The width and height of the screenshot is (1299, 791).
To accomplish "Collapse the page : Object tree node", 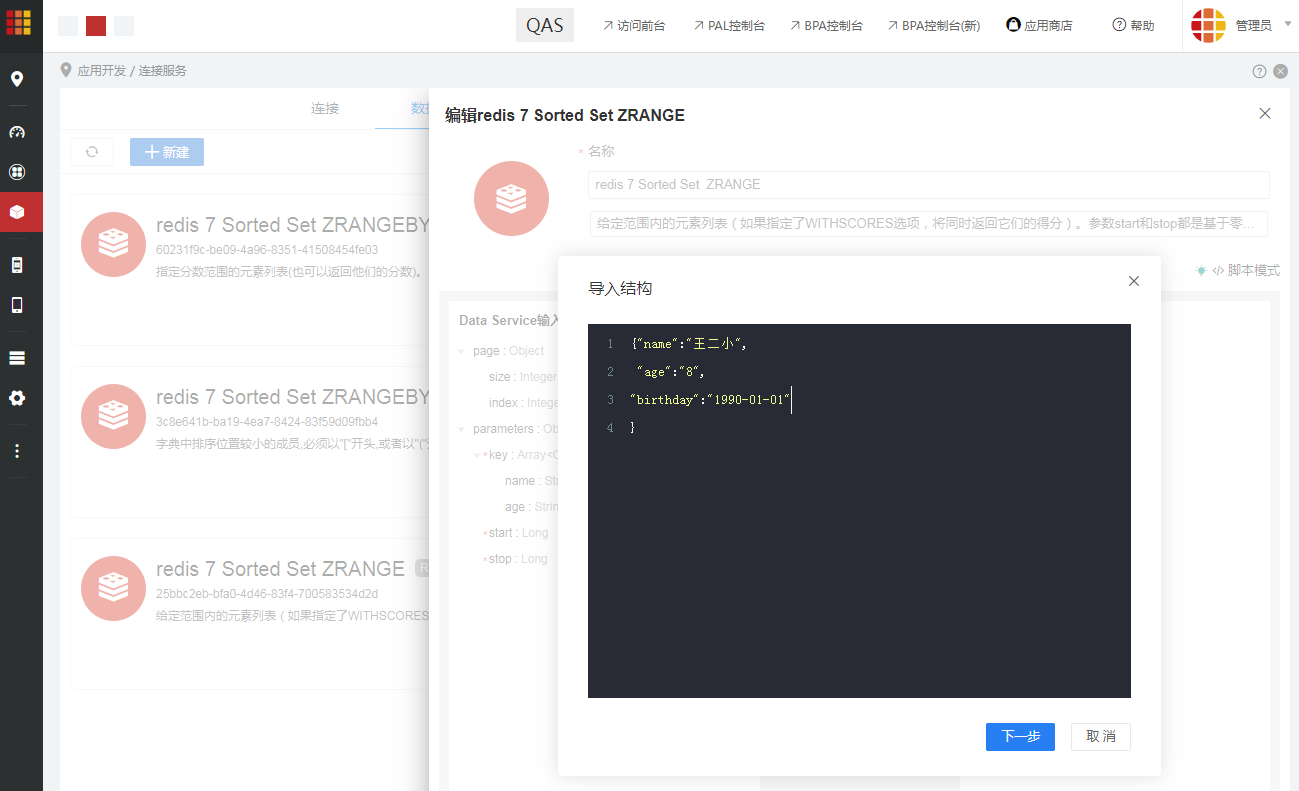I will [461, 351].
